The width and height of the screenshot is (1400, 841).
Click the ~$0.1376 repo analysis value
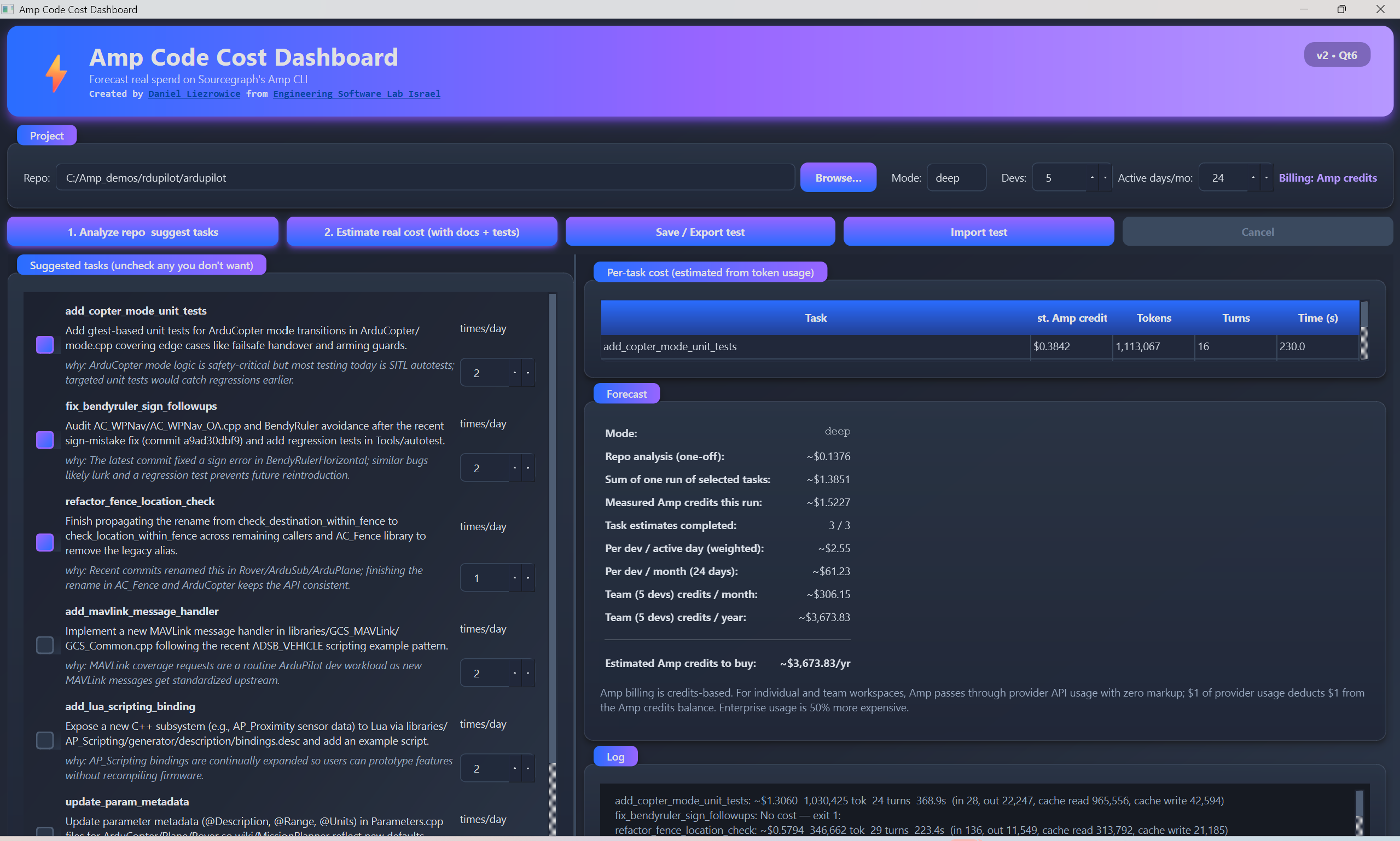pos(828,456)
